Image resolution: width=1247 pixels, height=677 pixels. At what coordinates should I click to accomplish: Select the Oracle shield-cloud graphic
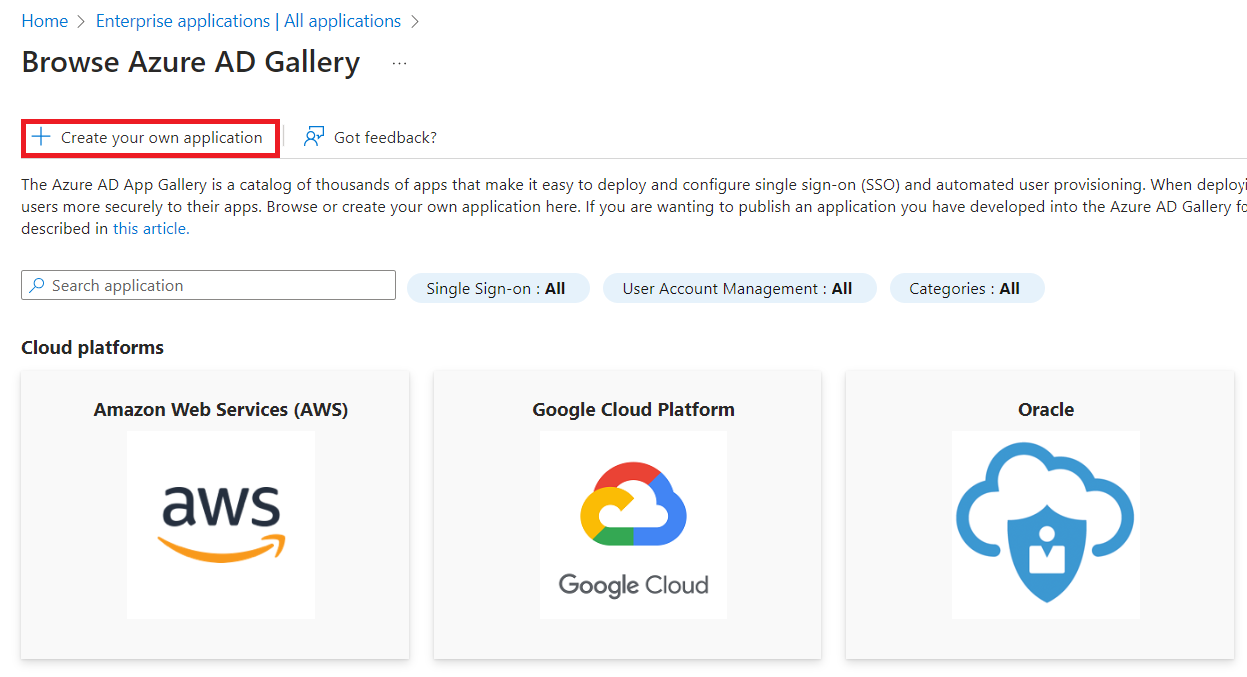(1044, 520)
